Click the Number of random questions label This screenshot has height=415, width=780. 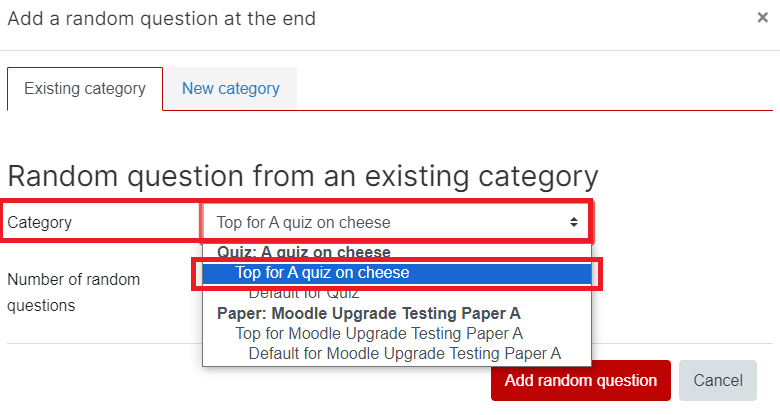[74, 292]
